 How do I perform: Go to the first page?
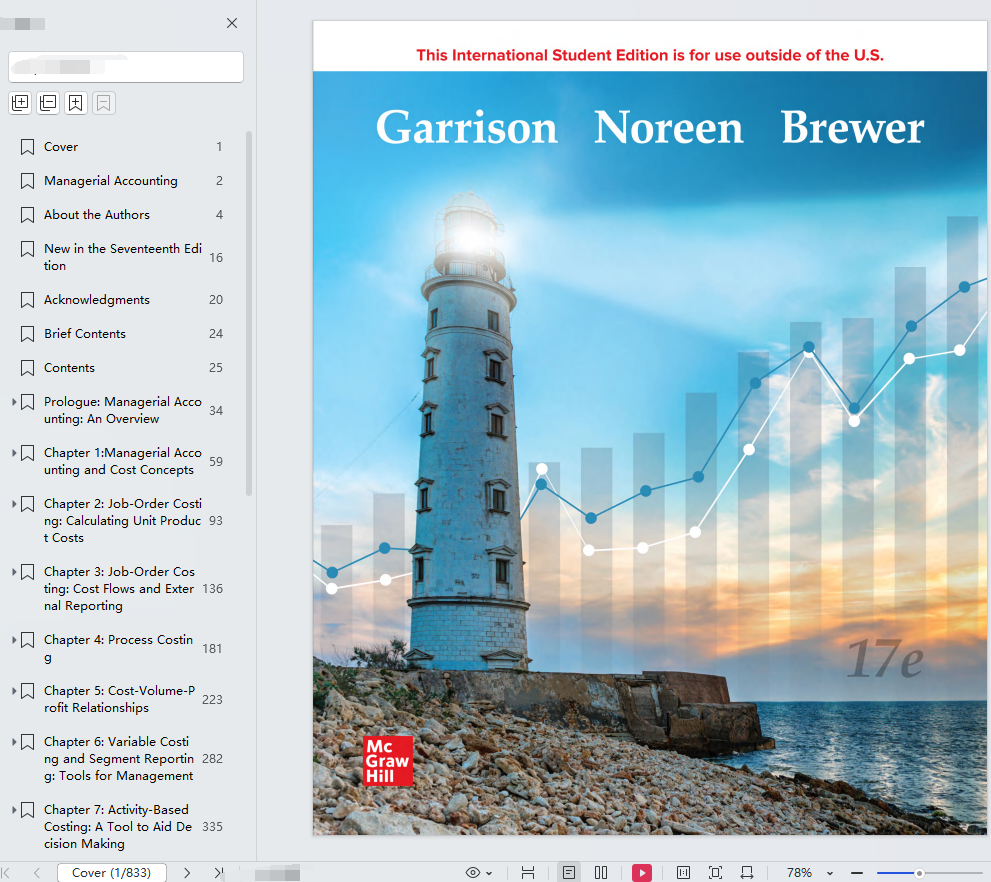tap(6, 873)
